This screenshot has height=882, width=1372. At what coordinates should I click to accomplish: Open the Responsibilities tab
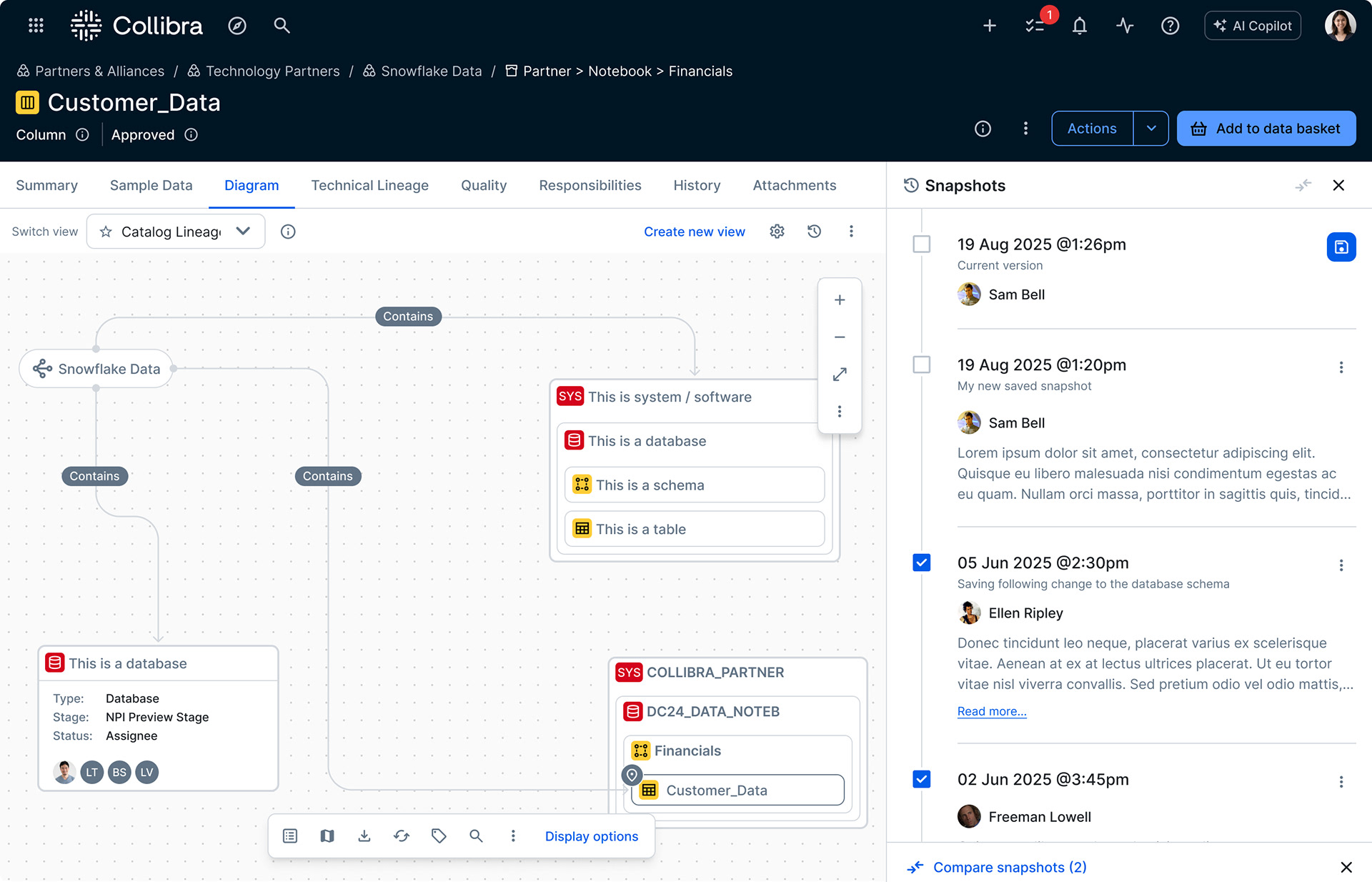pyautogui.click(x=590, y=185)
